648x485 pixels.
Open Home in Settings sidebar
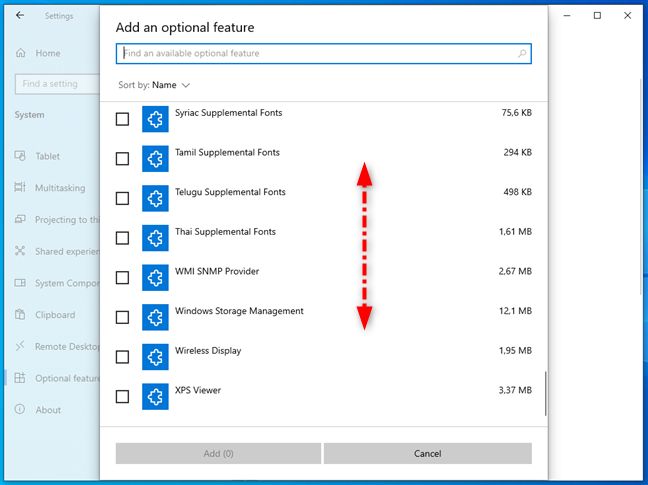[x=48, y=53]
